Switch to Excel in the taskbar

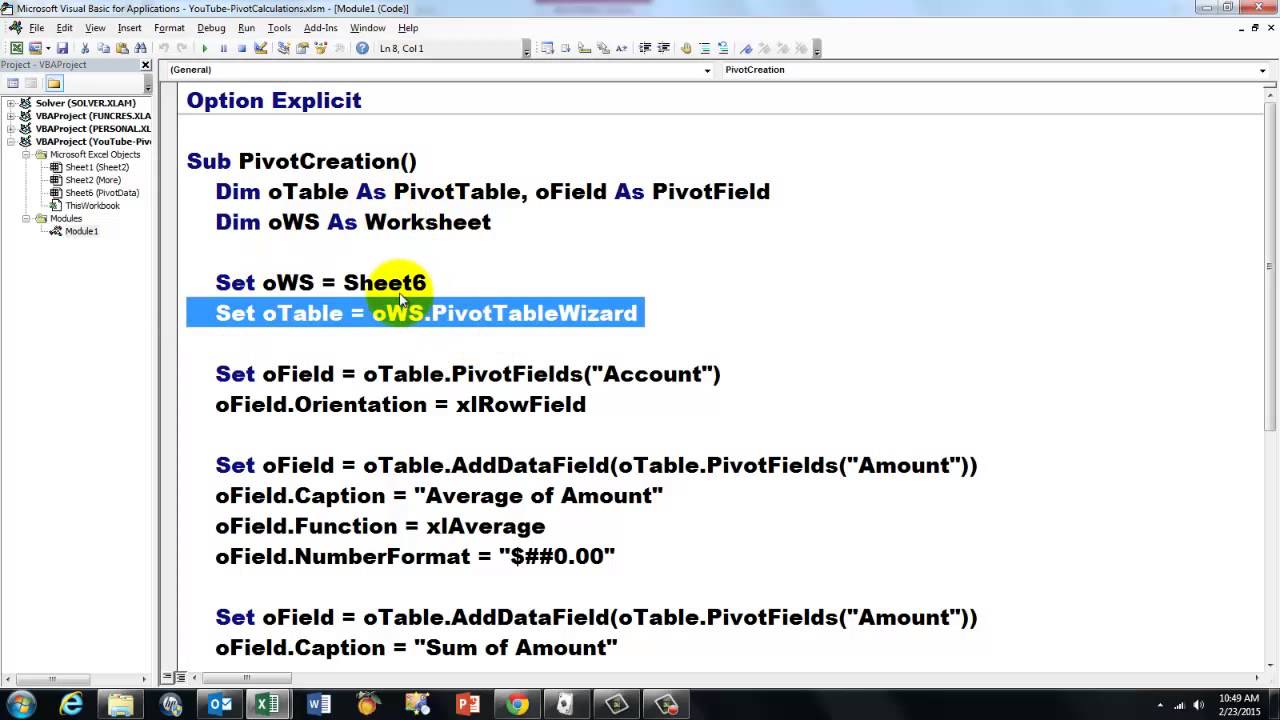click(268, 704)
